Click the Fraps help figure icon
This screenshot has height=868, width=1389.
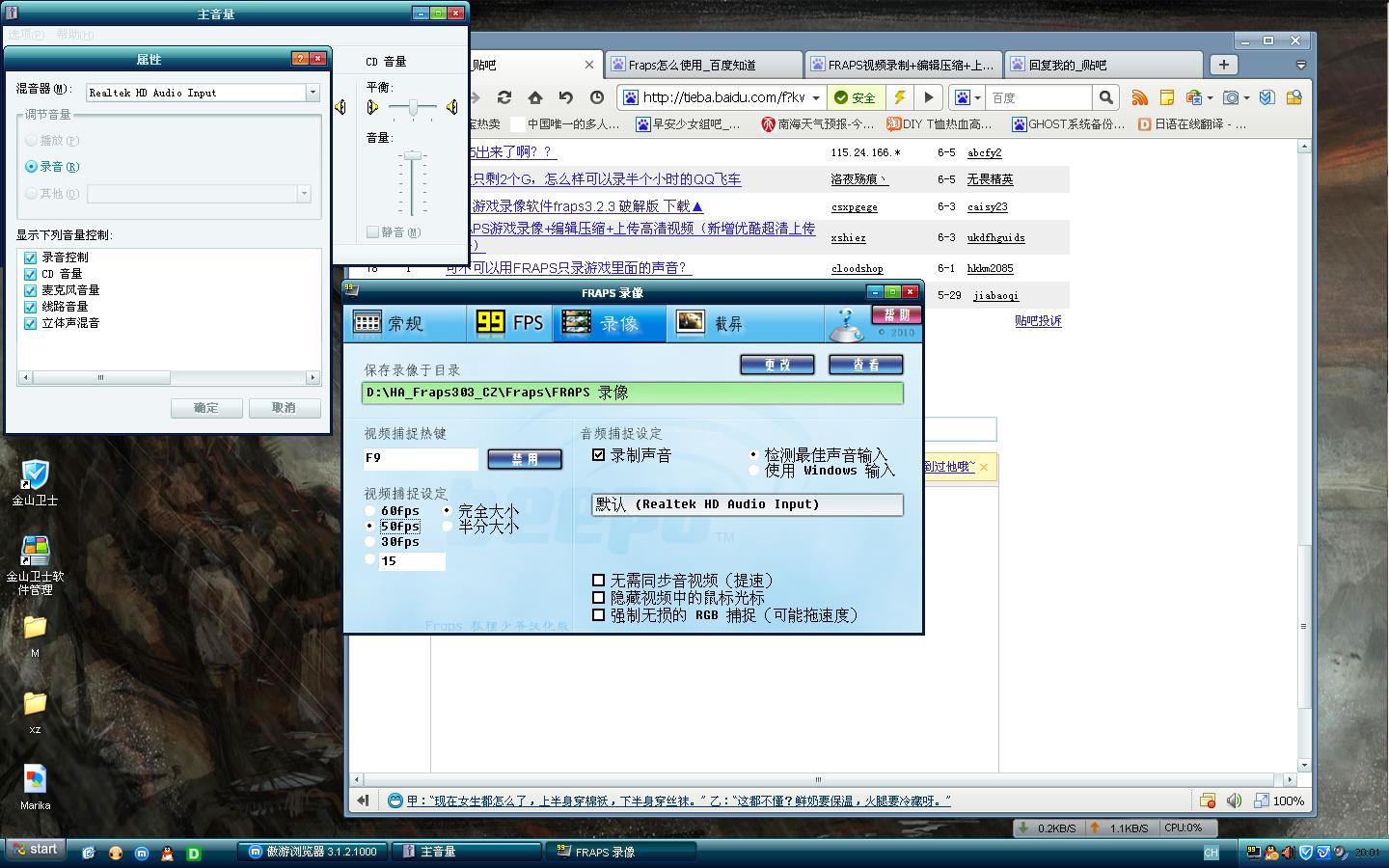point(846,324)
